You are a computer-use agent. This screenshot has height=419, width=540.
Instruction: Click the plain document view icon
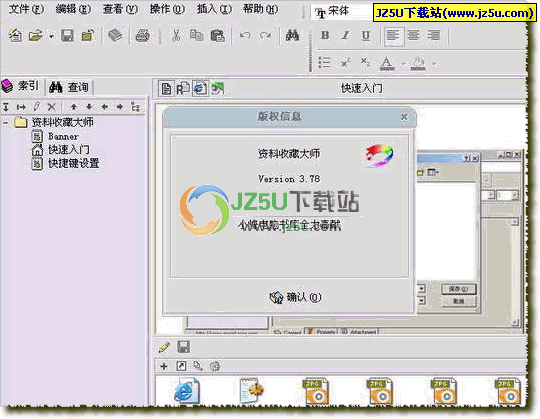coord(166,89)
